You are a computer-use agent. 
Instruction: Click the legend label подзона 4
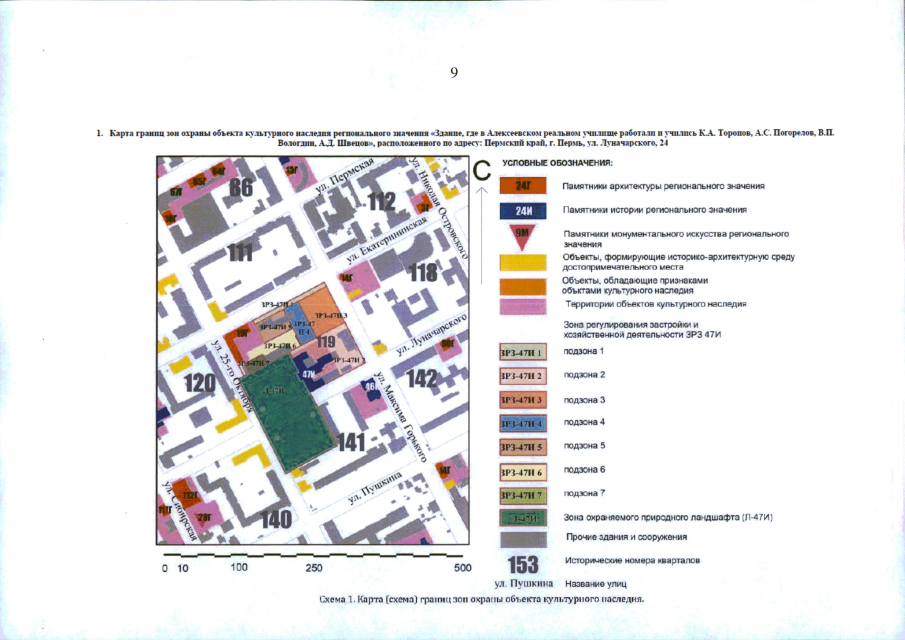pyautogui.click(x=584, y=422)
